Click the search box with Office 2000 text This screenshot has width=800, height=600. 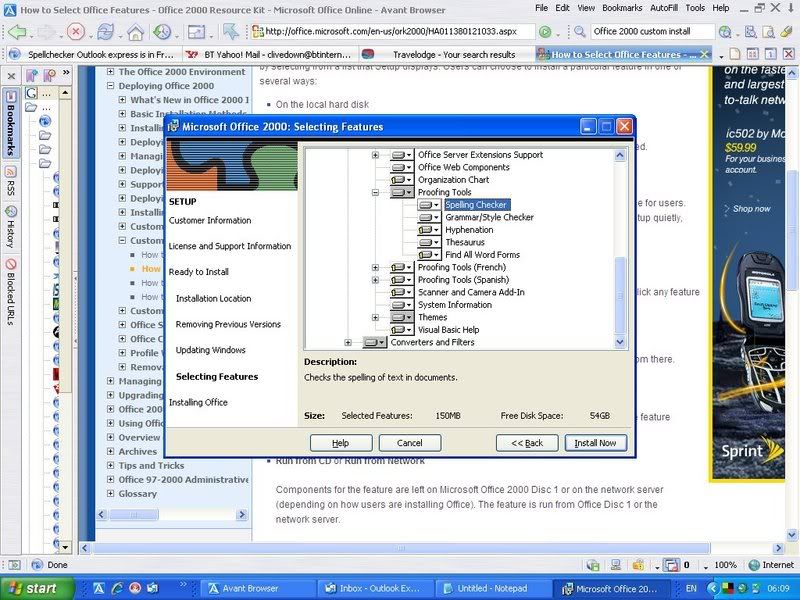point(652,32)
